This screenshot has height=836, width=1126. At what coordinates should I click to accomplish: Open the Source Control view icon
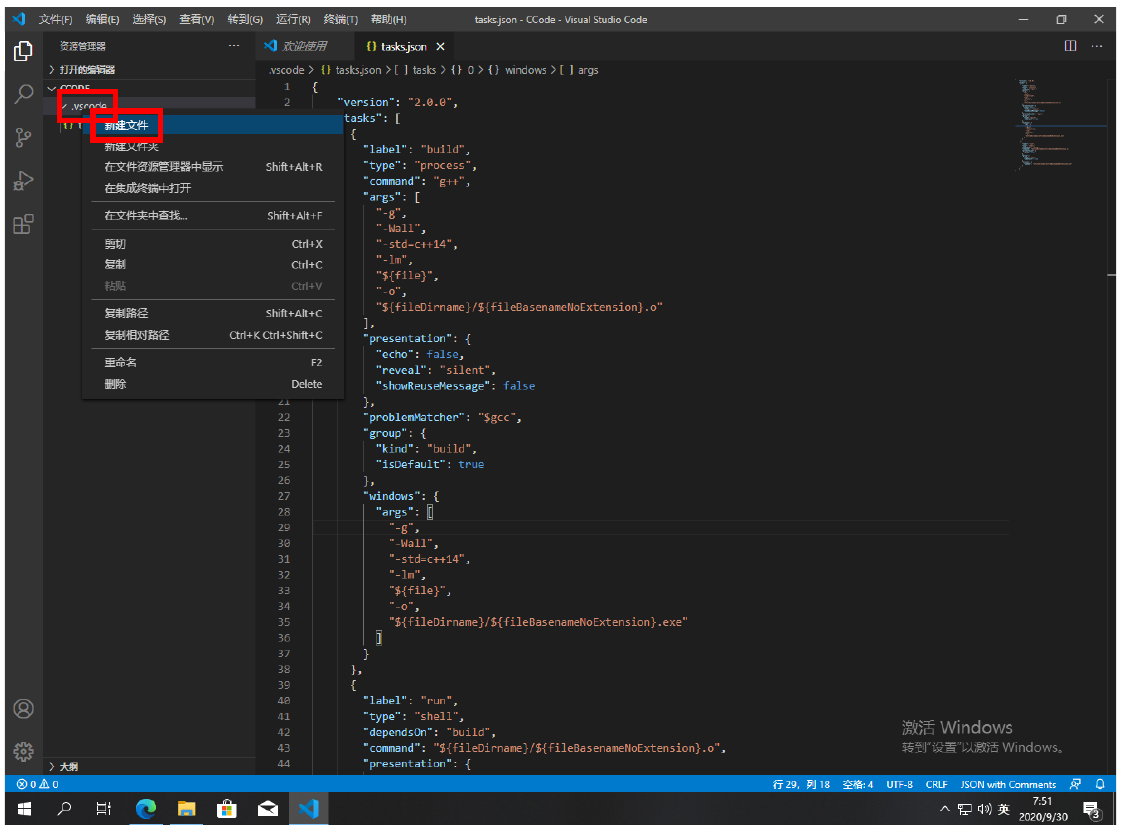pyautogui.click(x=23, y=138)
